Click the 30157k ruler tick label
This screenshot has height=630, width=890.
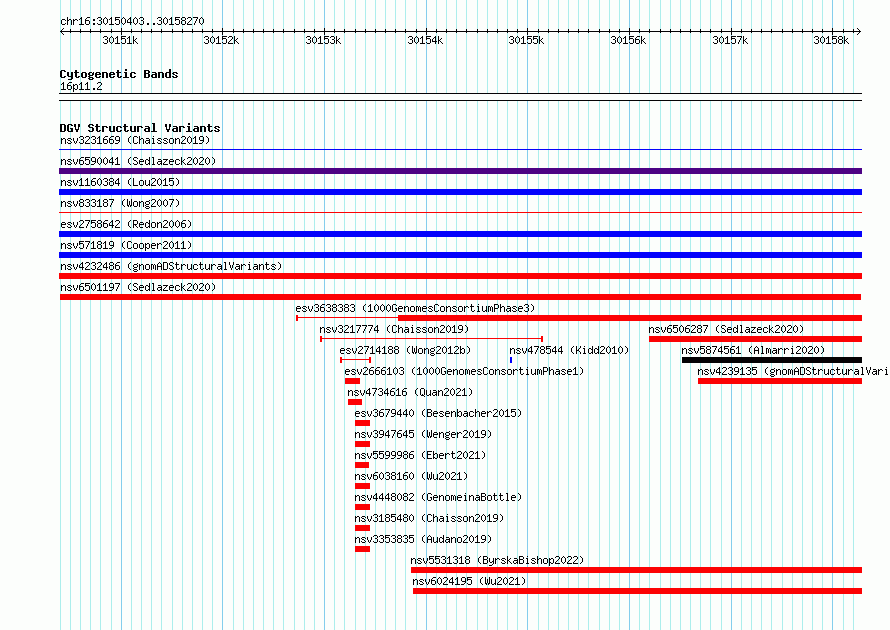(x=730, y=40)
